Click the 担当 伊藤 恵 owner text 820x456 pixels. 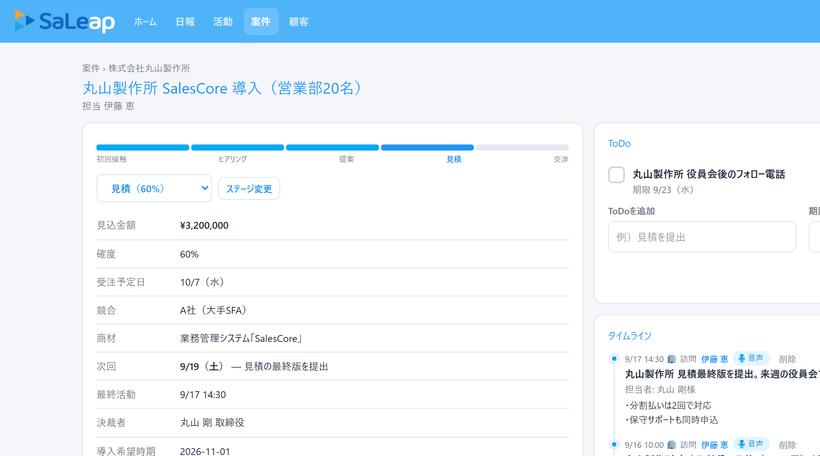pyautogui.click(x=108, y=106)
